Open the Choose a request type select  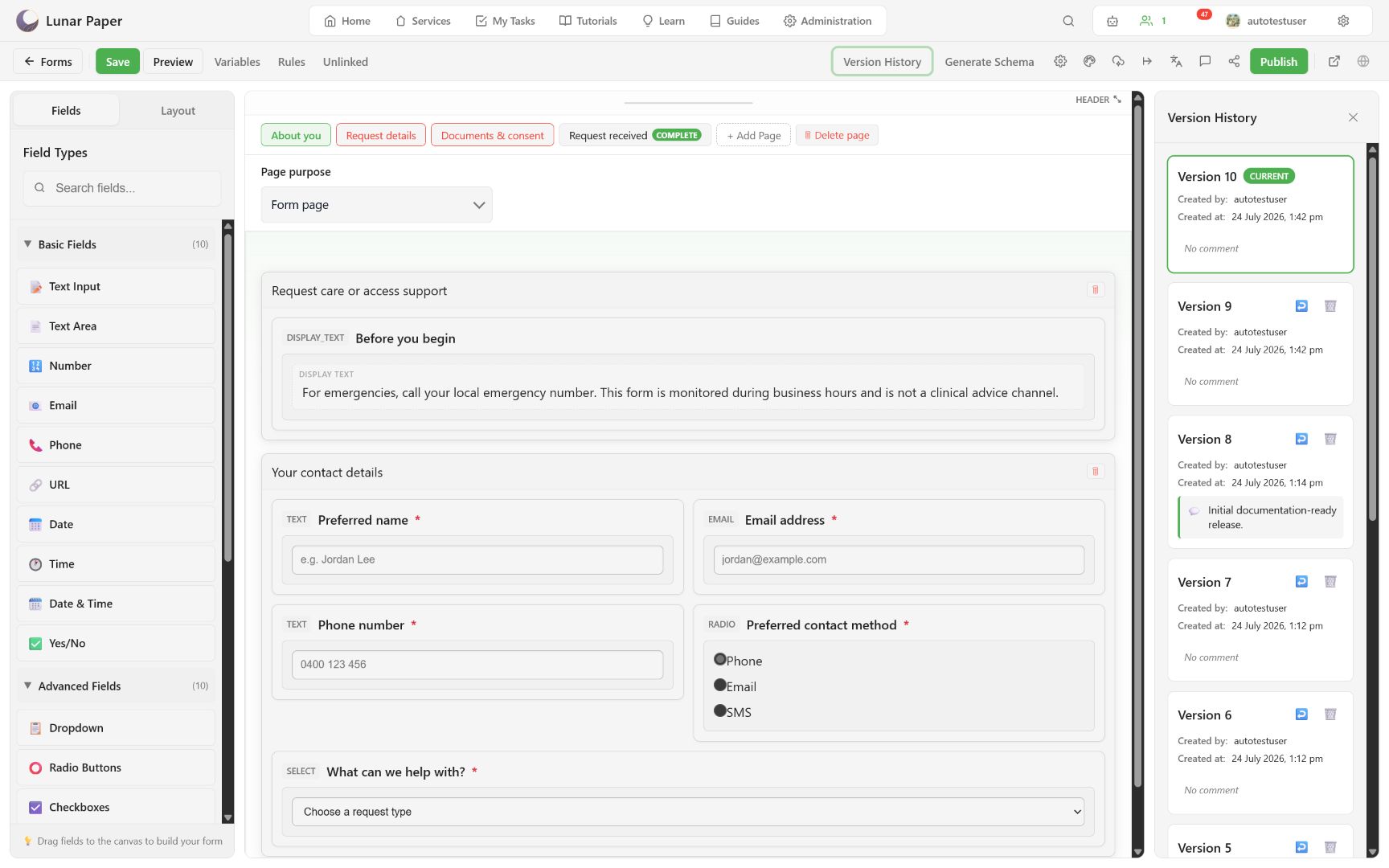point(688,812)
